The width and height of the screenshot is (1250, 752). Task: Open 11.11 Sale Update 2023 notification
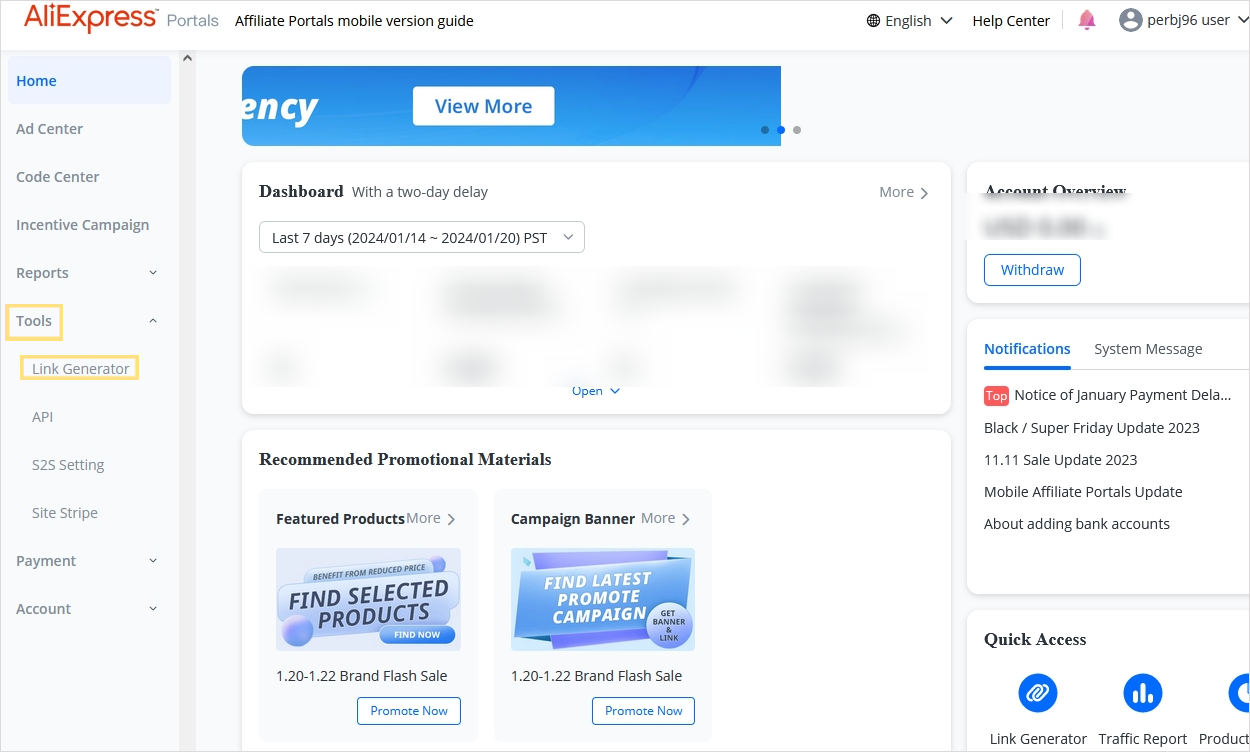coord(1061,460)
